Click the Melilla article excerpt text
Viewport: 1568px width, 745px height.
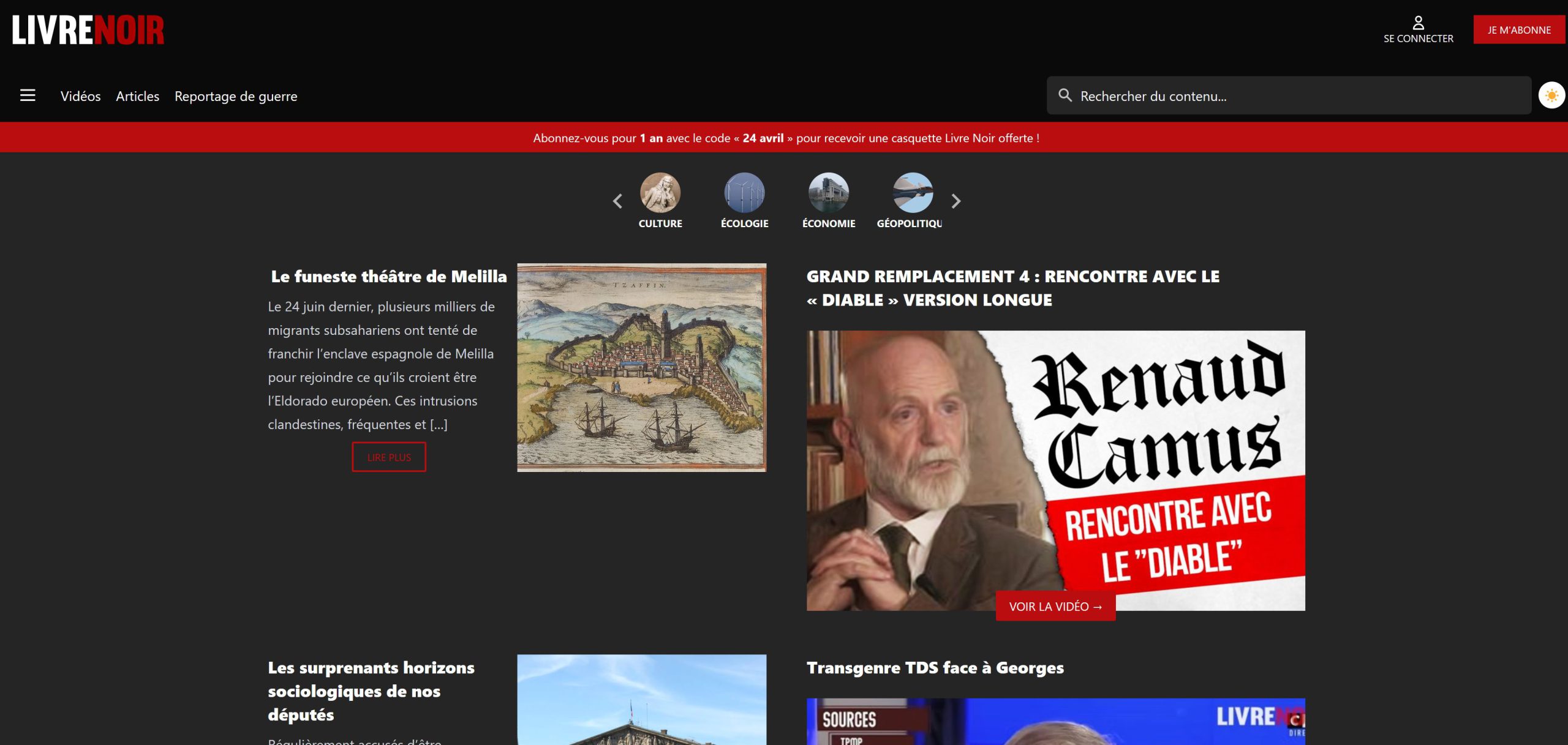coord(382,365)
